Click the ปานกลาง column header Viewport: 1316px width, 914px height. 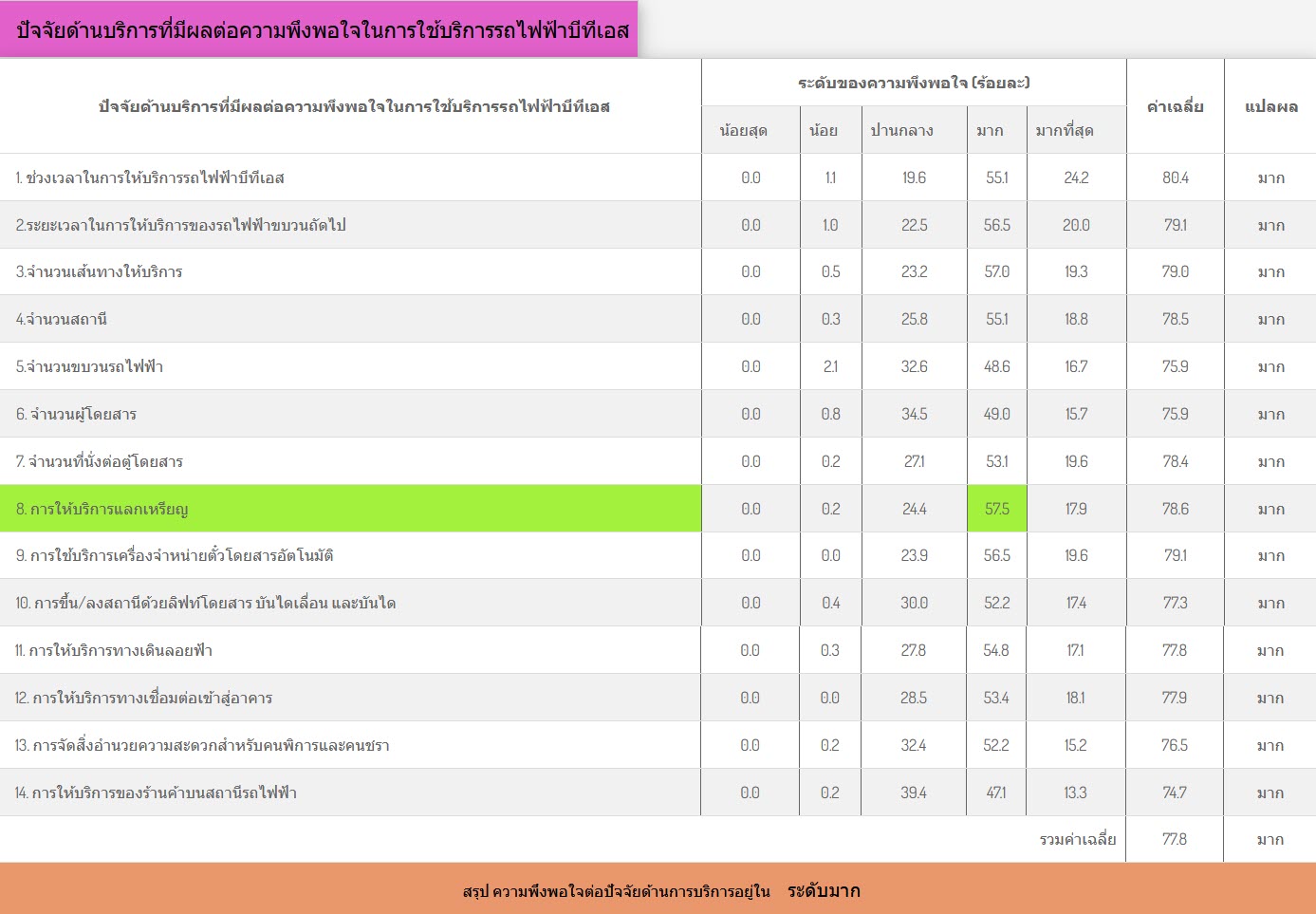click(x=901, y=130)
